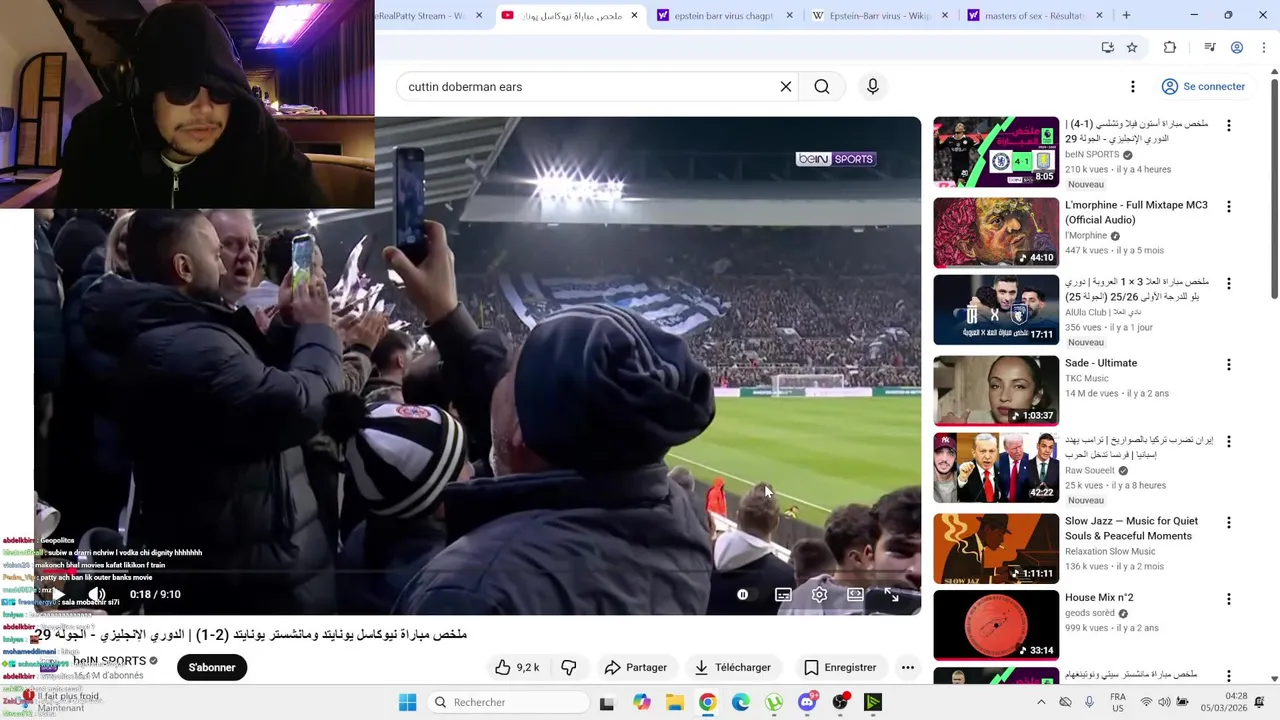1280x720 pixels.
Task: Click the Se connecter sign-in button
Action: [1203, 87]
